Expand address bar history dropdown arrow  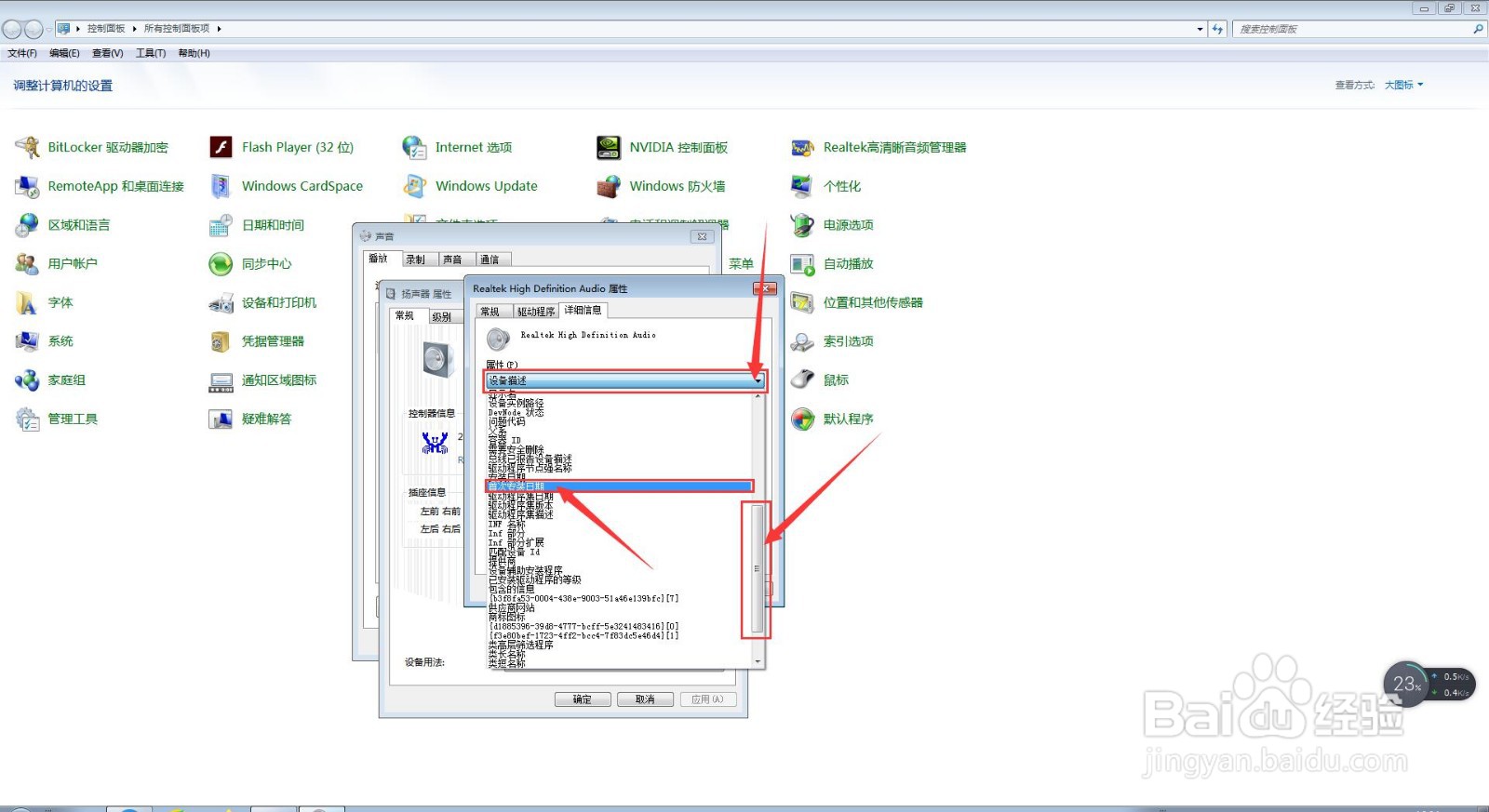1200,29
